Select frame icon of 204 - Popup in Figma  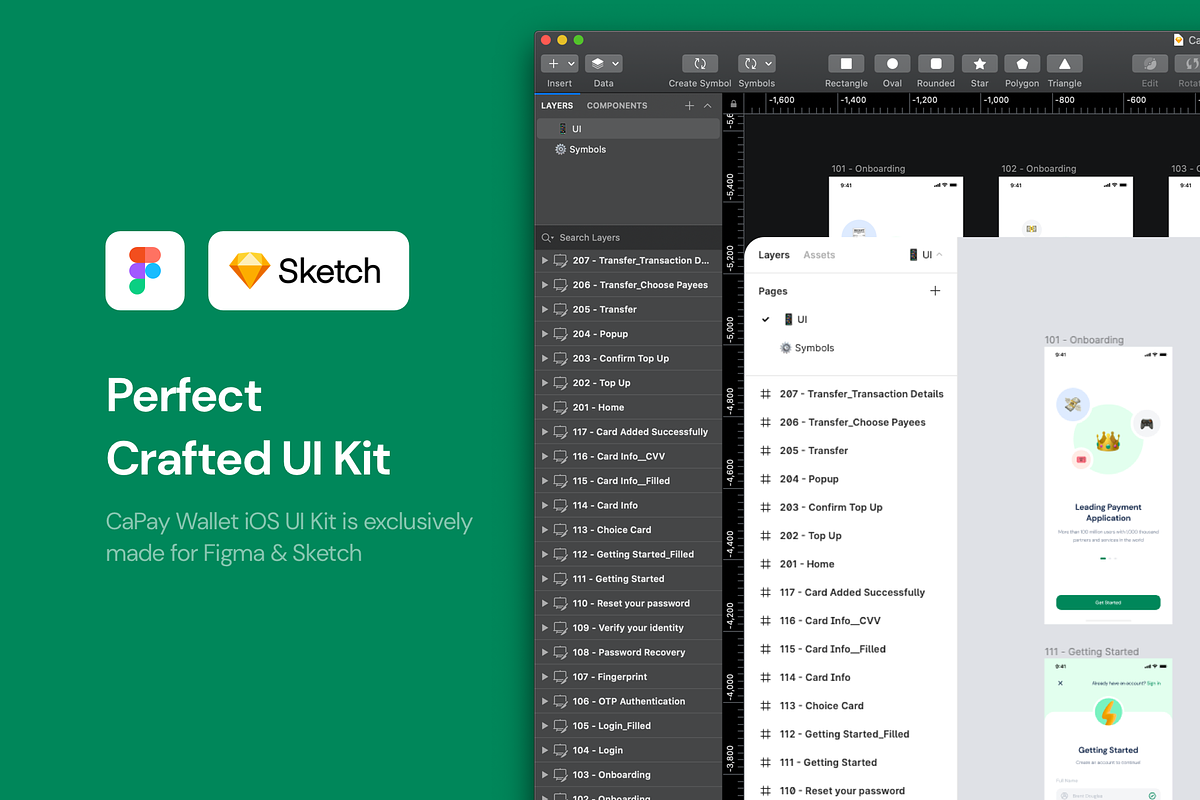pyautogui.click(x=766, y=479)
